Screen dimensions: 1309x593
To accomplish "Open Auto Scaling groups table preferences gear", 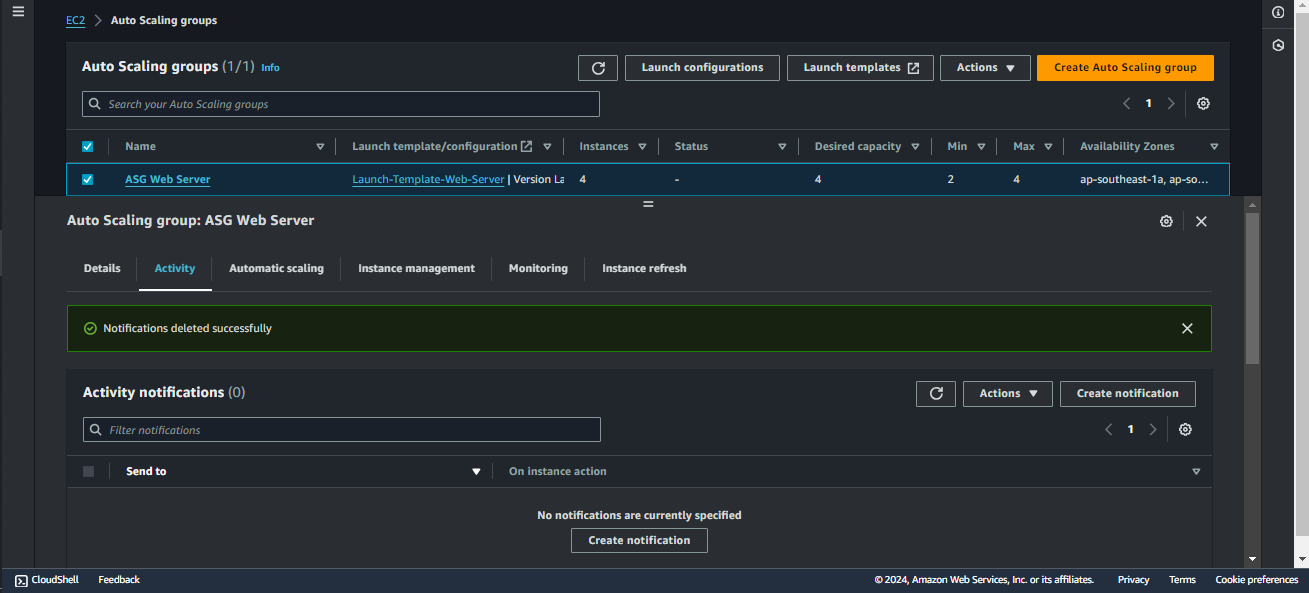I will click(x=1203, y=104).
